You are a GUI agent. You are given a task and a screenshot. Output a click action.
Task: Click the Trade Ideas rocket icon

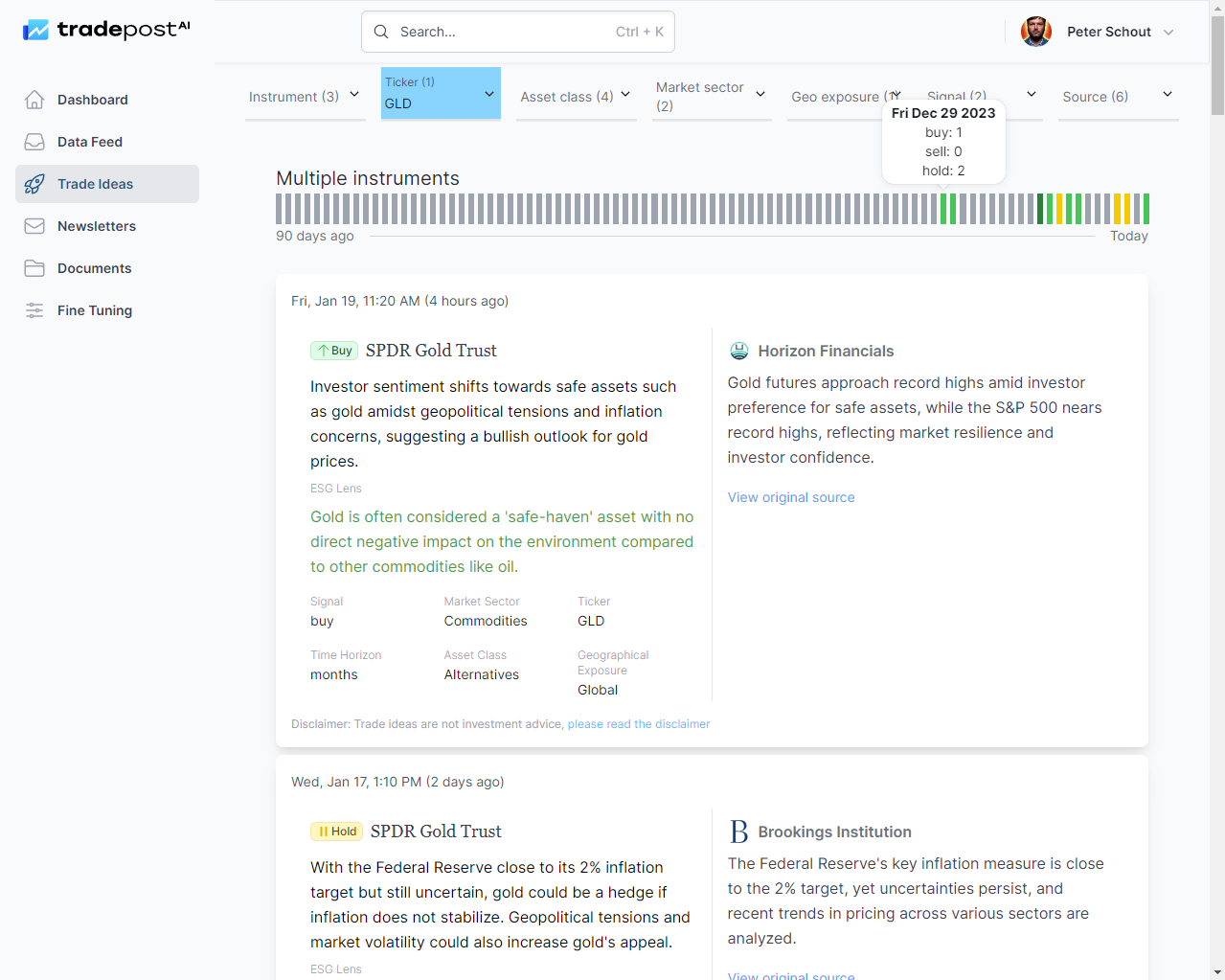[x=34, y=183]
